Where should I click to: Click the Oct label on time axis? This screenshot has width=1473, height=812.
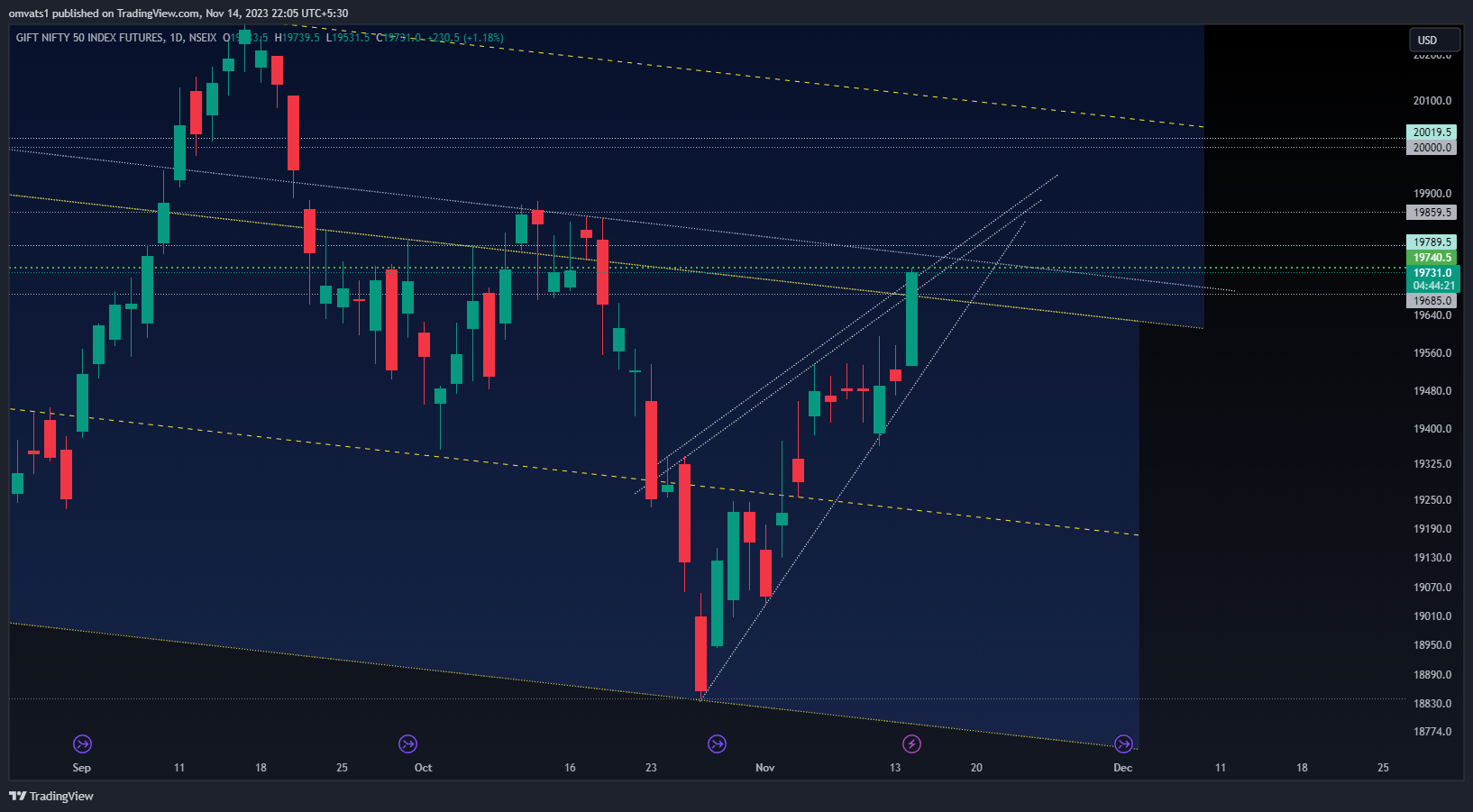(x=423, y=768)
